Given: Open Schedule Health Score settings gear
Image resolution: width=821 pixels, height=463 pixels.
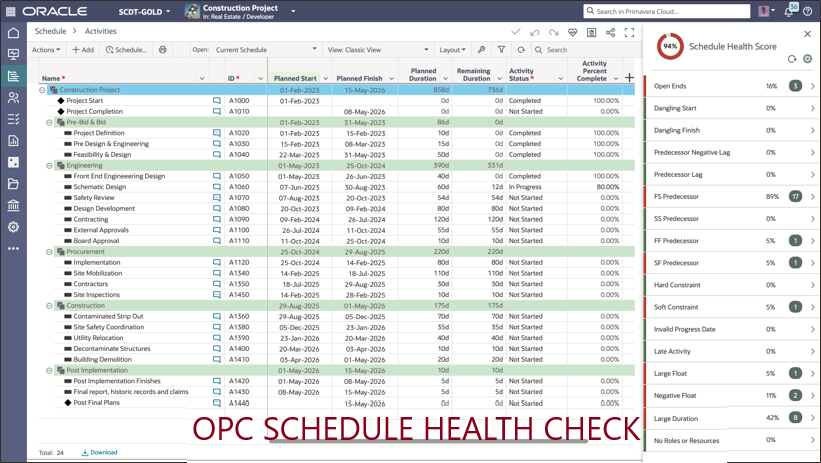Looking at the screenshot, I should pyautogui.click(x=807, y=59).
